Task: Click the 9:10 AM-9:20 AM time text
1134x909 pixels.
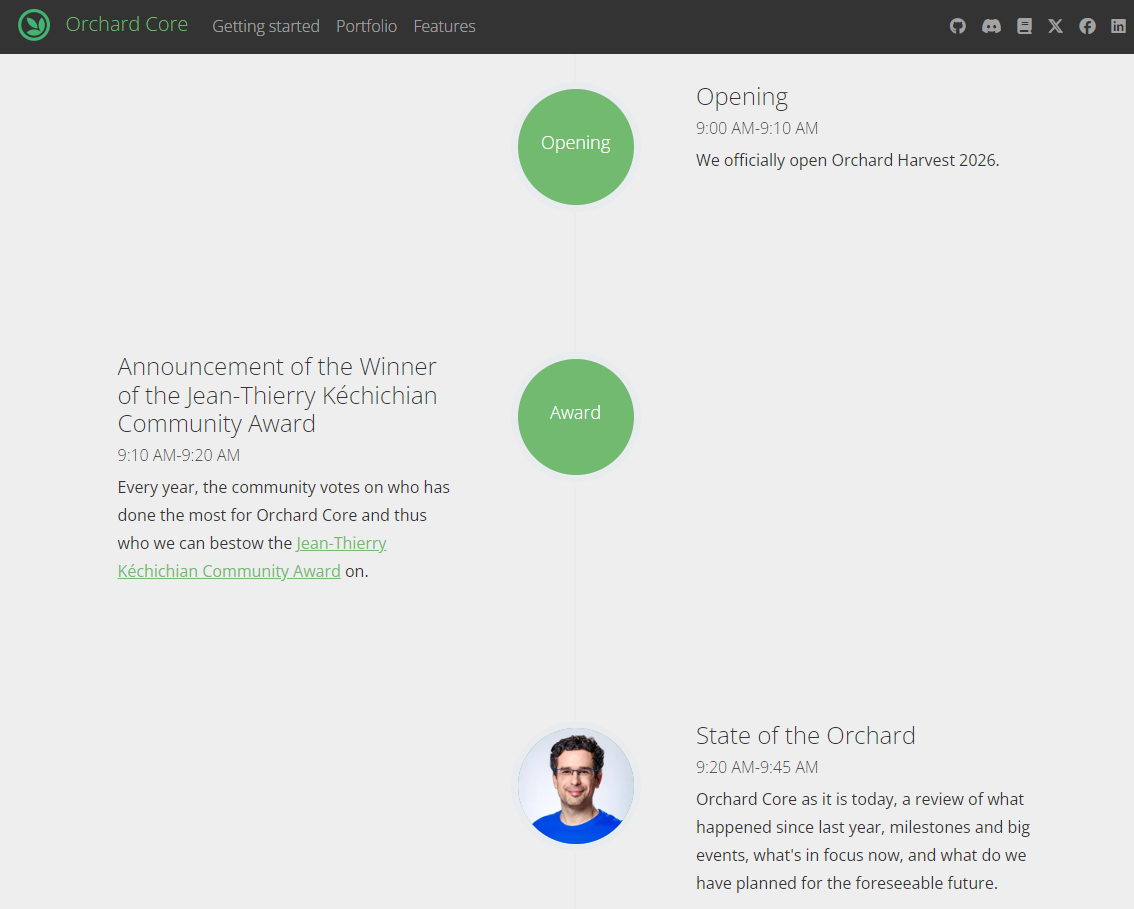Action: pos(179,455)
